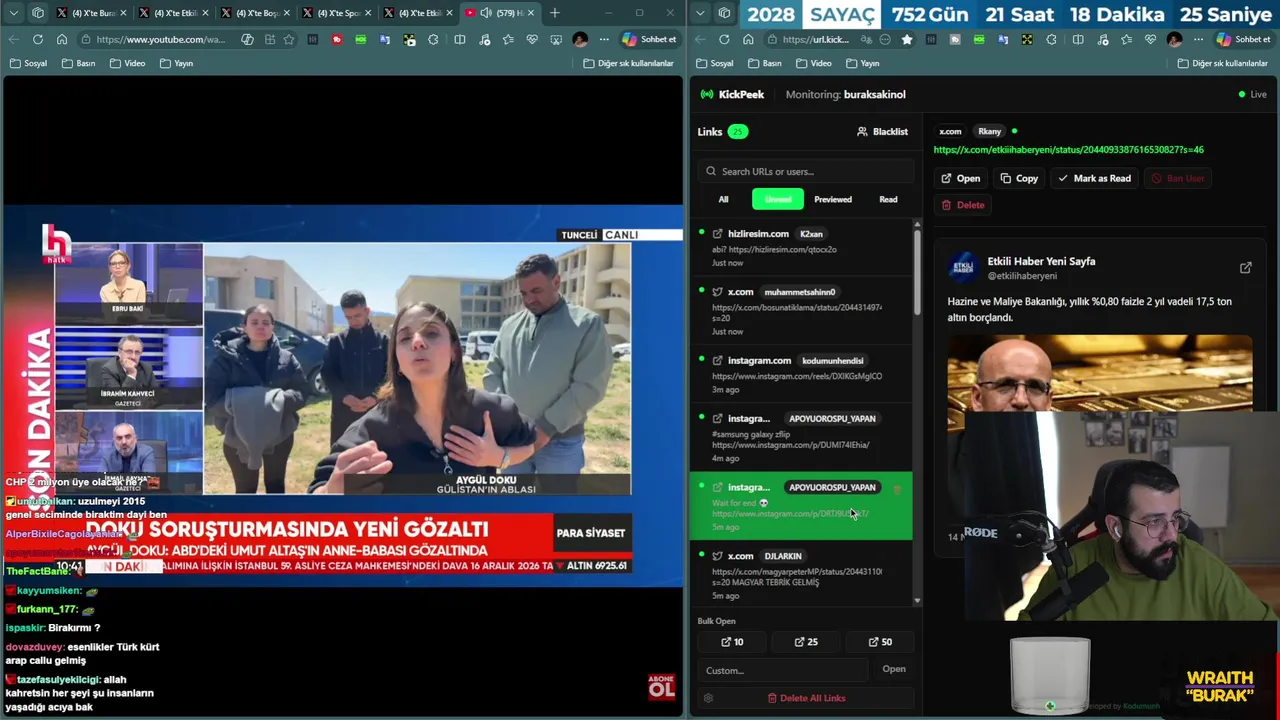
Task: Click Mark as Read
Action: 1094,178
